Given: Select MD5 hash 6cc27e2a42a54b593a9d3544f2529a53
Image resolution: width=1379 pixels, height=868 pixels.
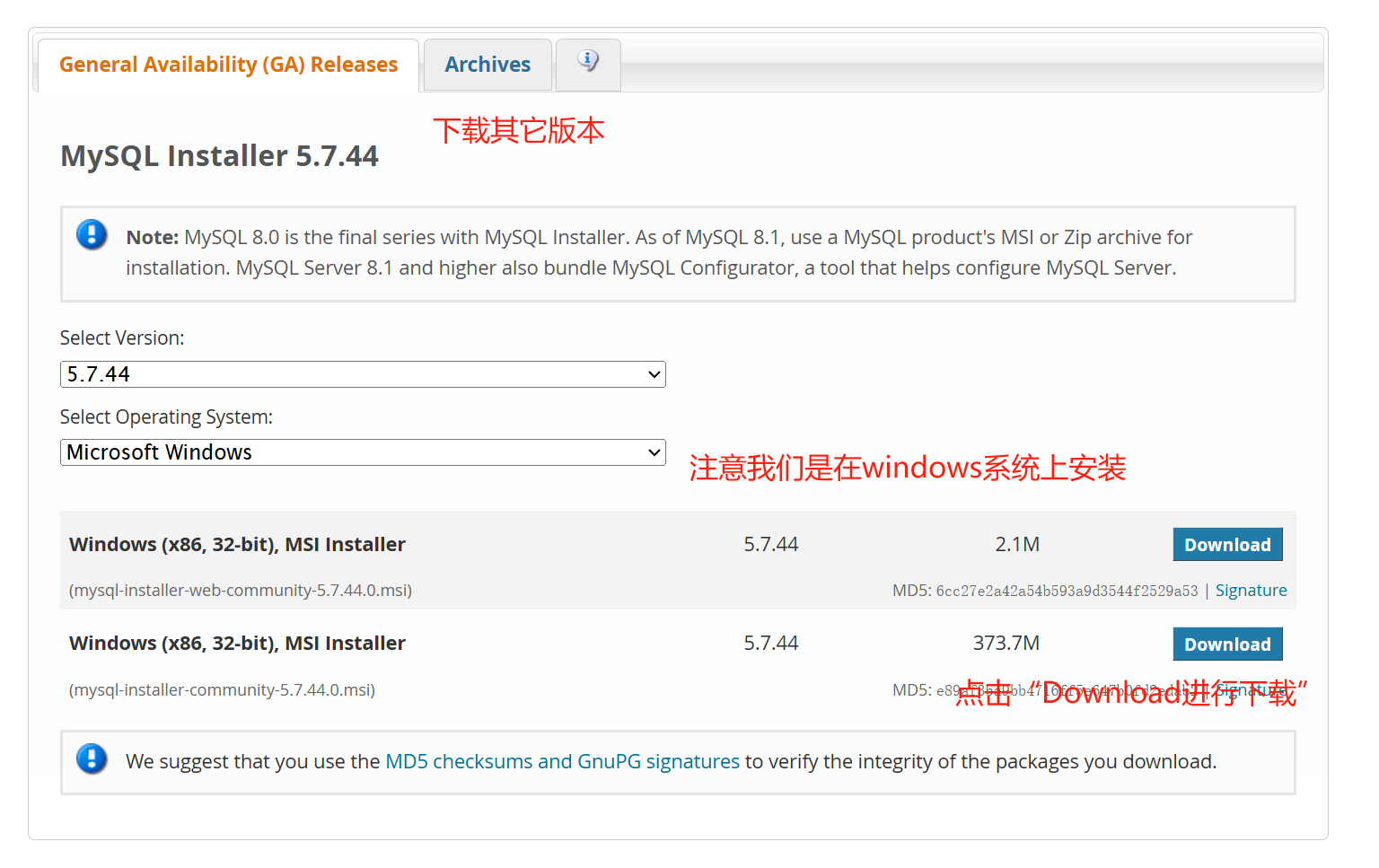Looking at the screenshot, I should (1067, 591).
